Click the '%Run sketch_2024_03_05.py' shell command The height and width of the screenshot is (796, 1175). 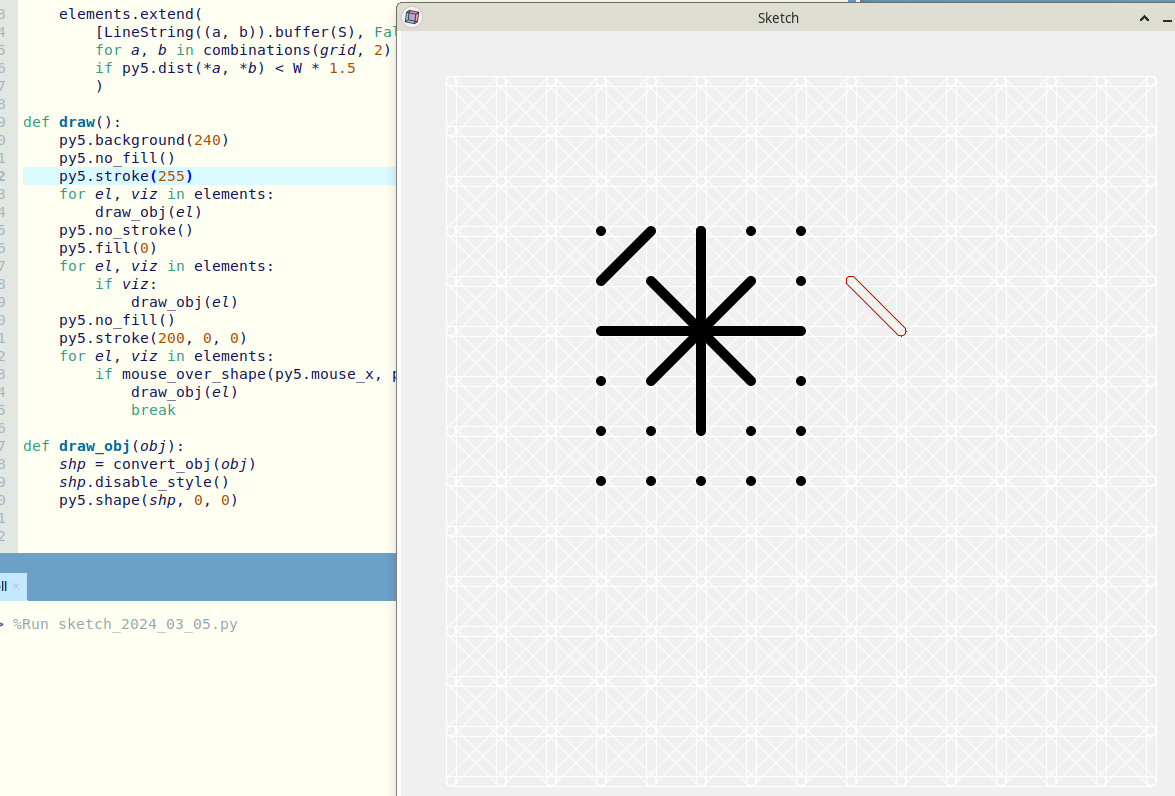click(x=125, y=624)
